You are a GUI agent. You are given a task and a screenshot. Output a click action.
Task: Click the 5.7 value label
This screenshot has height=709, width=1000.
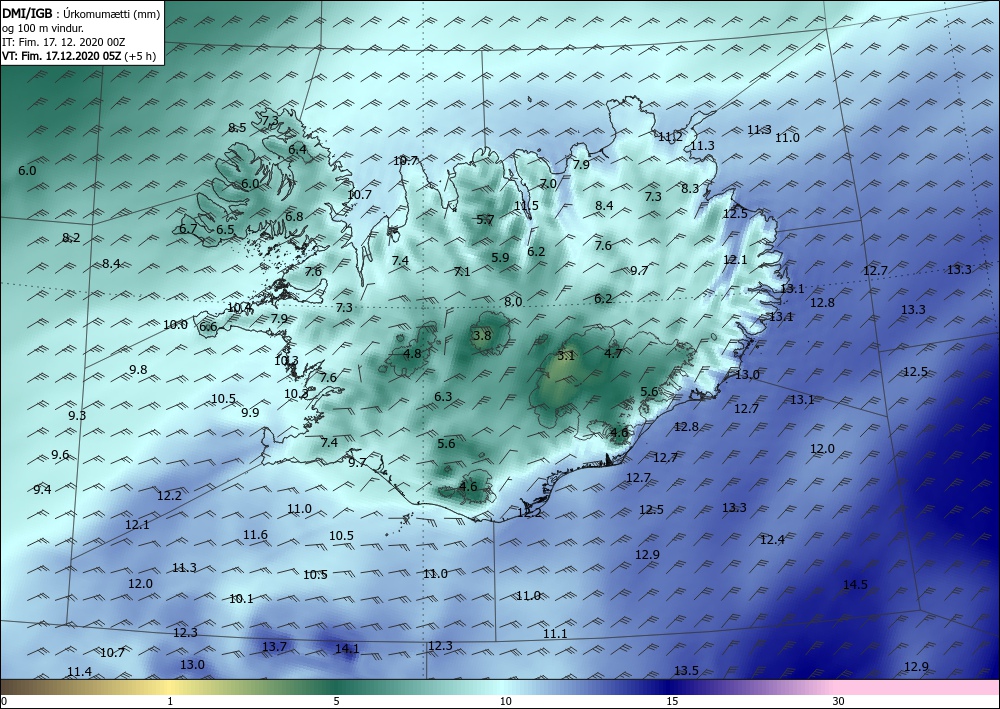pyautogui.click(x=485, y=220)
